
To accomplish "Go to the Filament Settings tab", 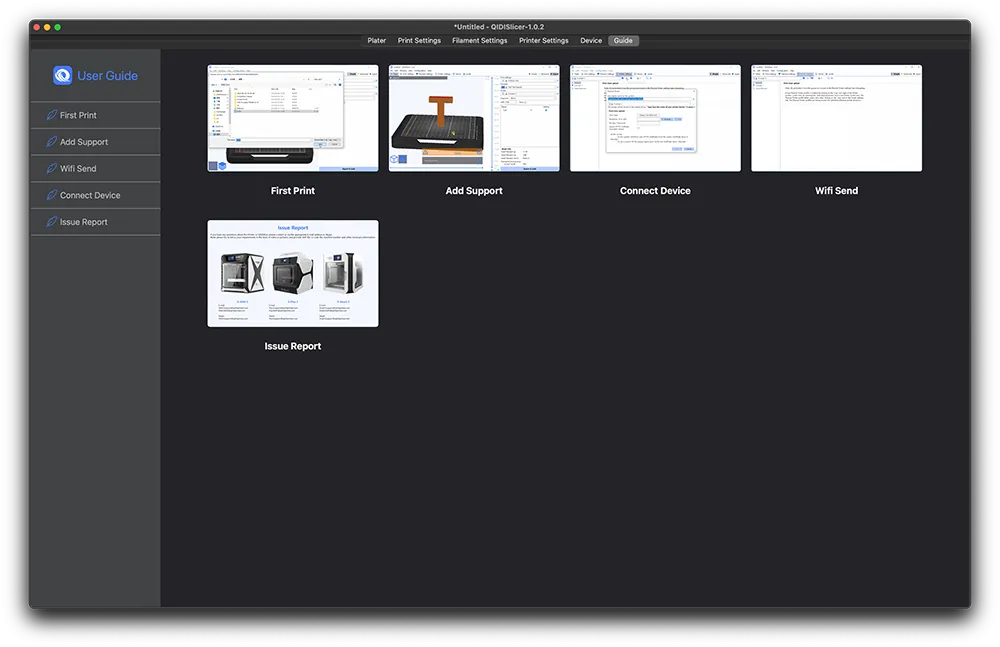I will click(479, 41).
